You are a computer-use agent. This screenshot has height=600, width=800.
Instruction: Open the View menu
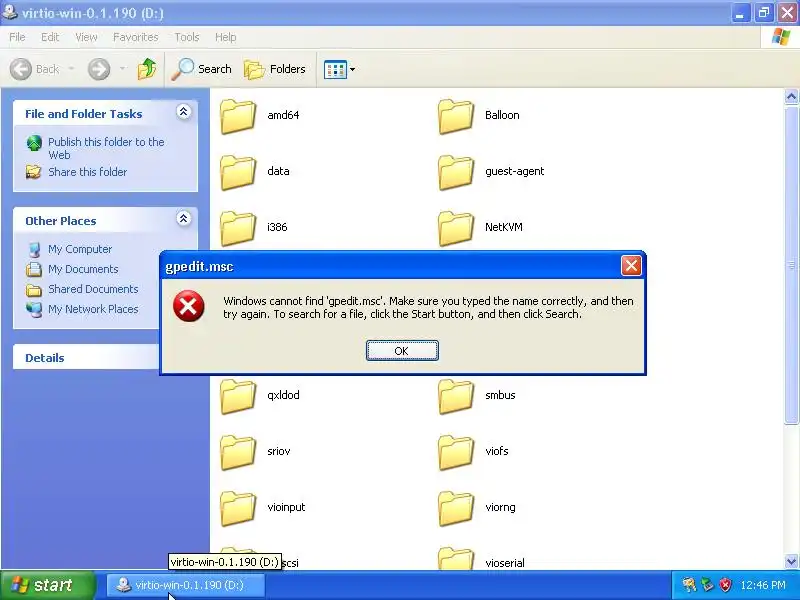click(86, 37)
